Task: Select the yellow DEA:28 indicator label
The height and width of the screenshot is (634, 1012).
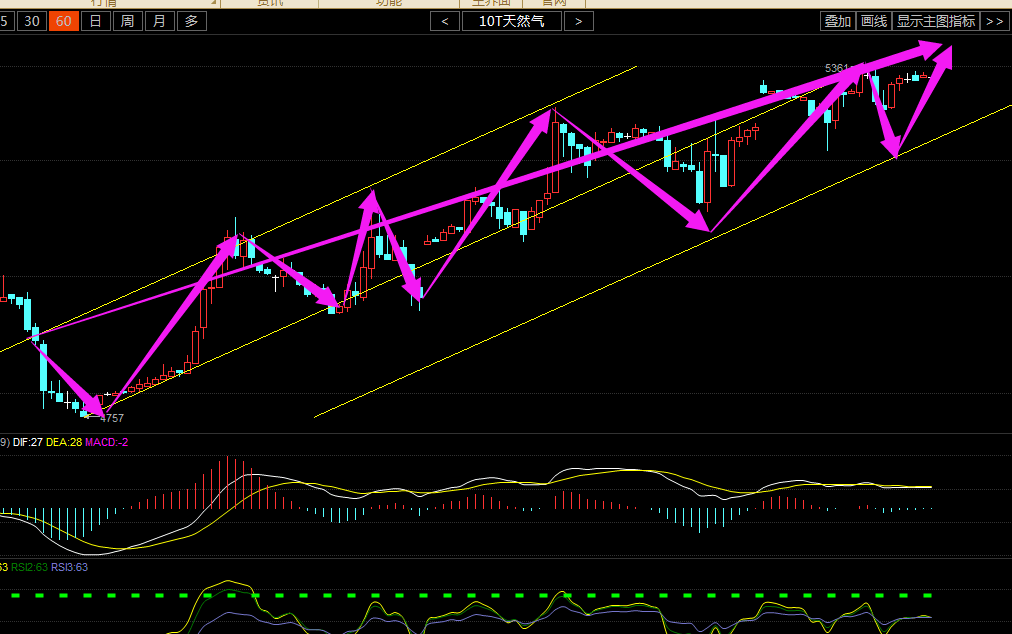Action: (x=64, y=442)
